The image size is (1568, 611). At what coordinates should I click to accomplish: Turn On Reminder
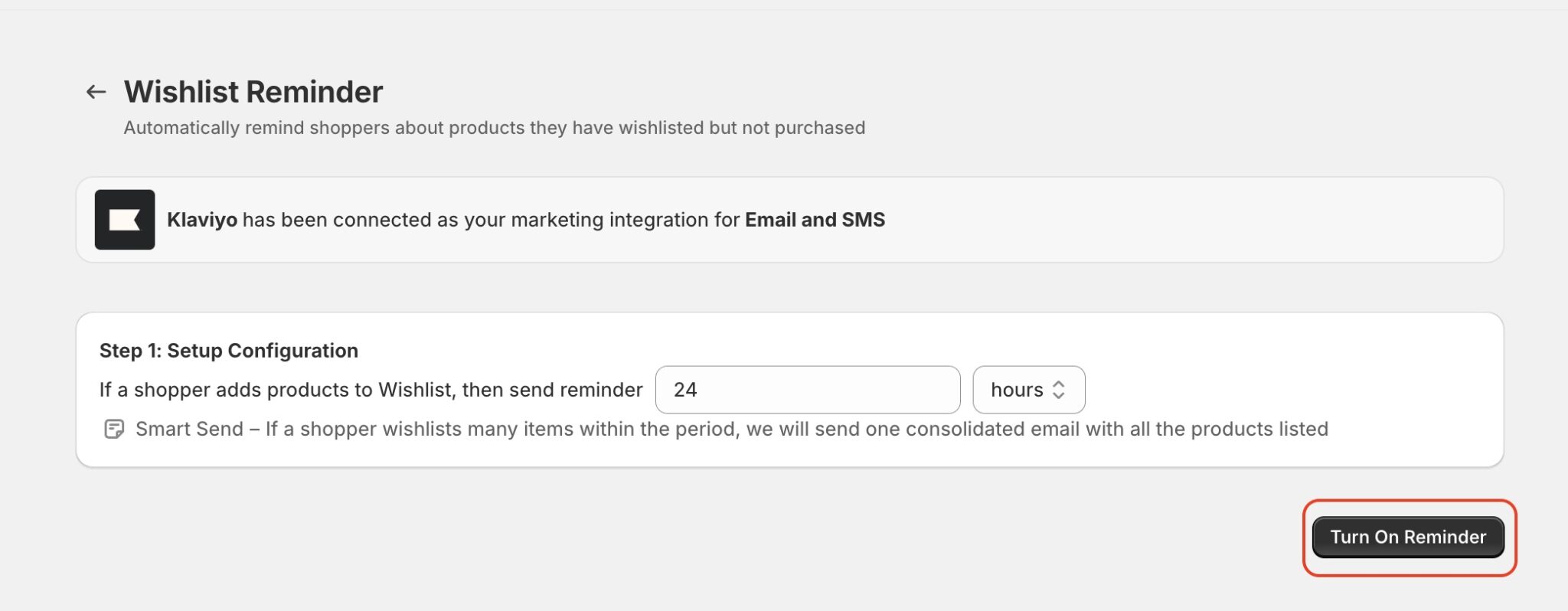click(1408, 537)
